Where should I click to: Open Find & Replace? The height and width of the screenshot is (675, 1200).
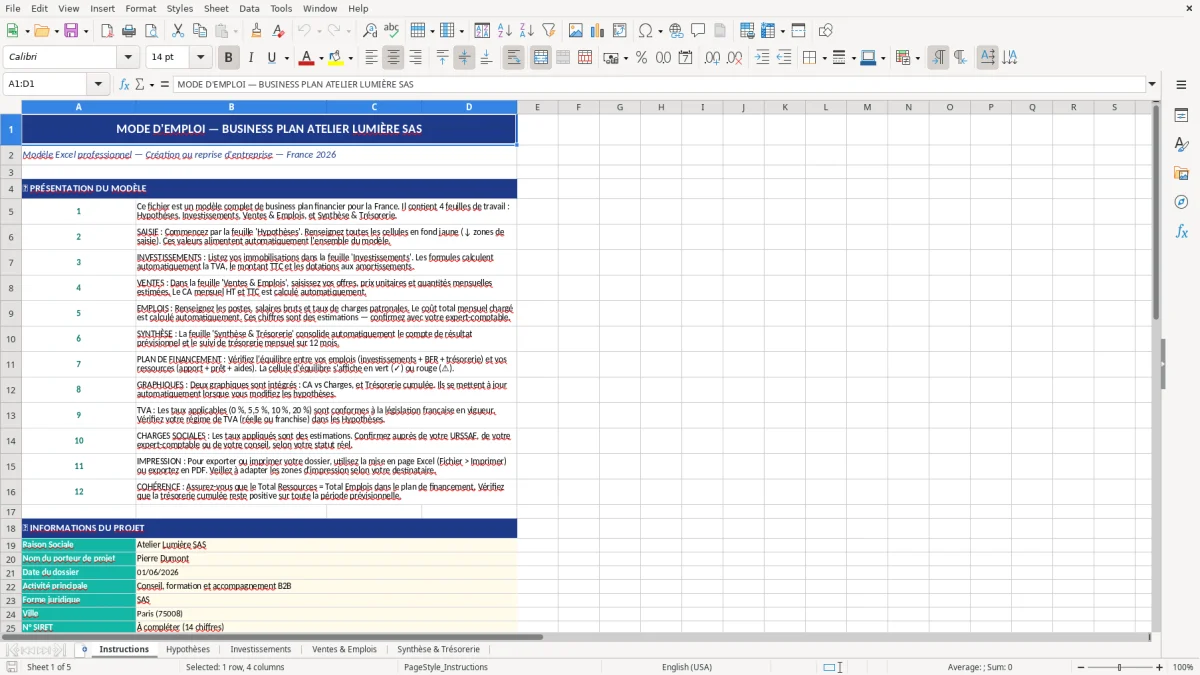tap(370, 31)
